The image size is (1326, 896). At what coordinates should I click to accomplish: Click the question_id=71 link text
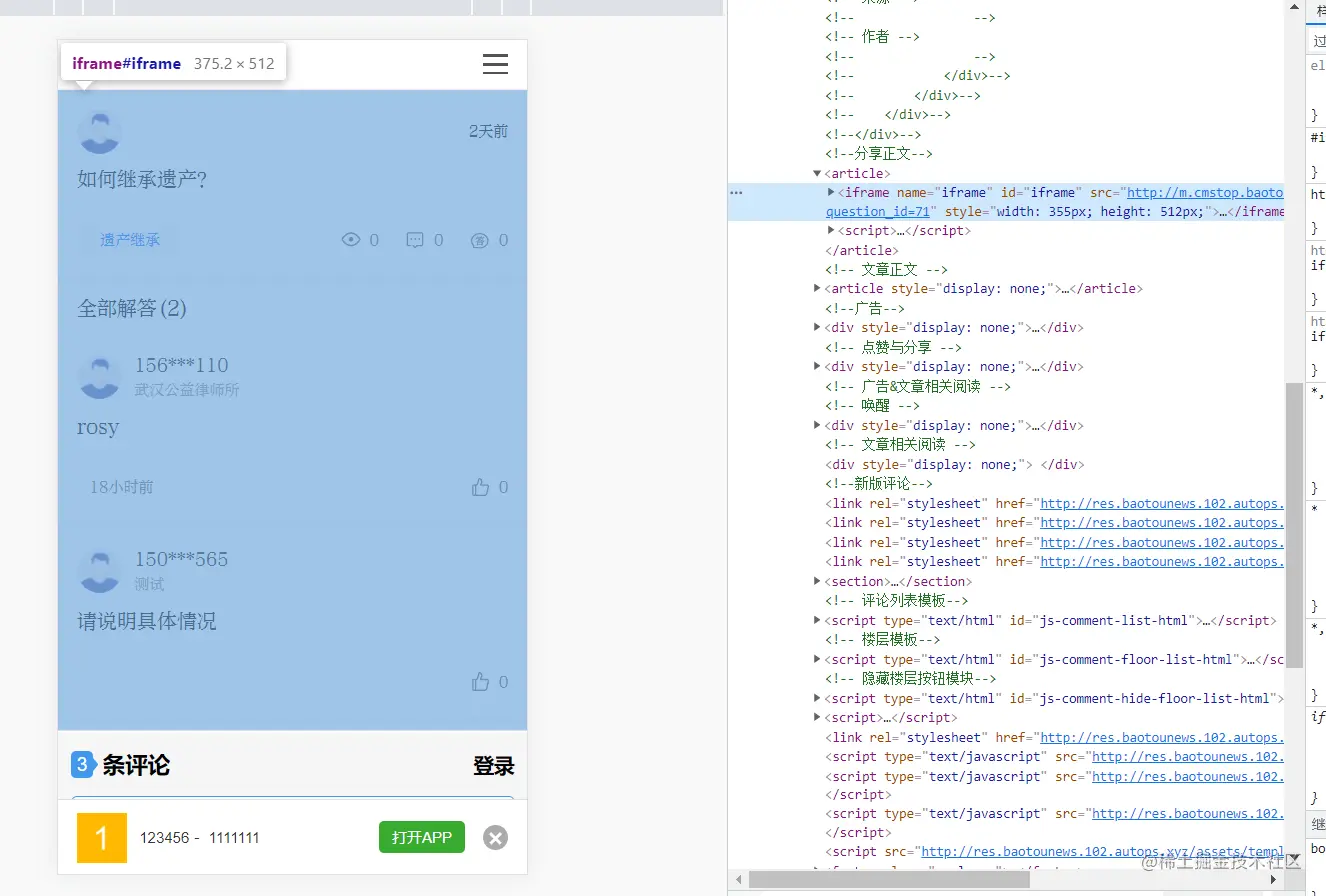coord(879,211)
